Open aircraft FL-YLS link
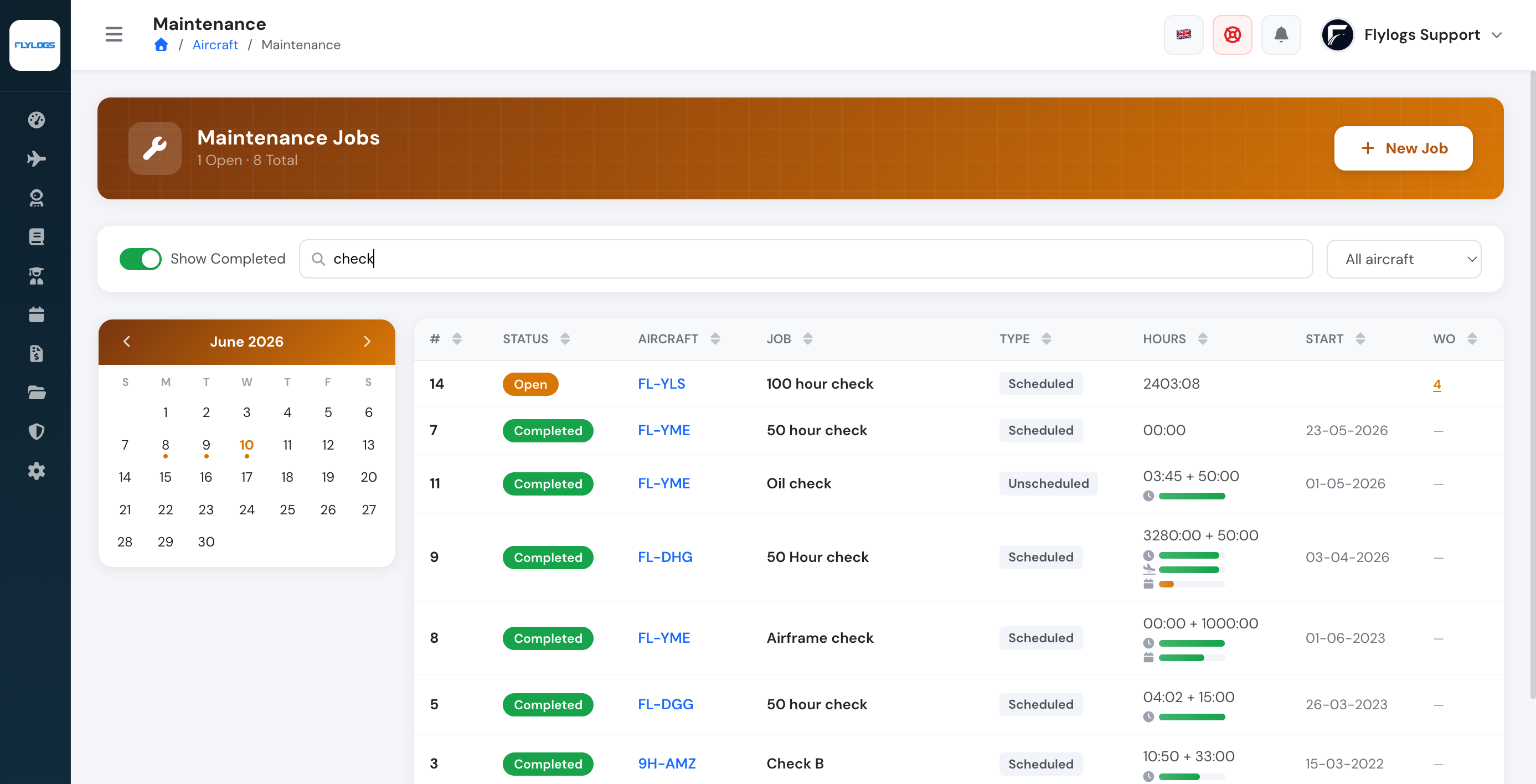The width and height of the screenshot is (1536, 784). 661,384
